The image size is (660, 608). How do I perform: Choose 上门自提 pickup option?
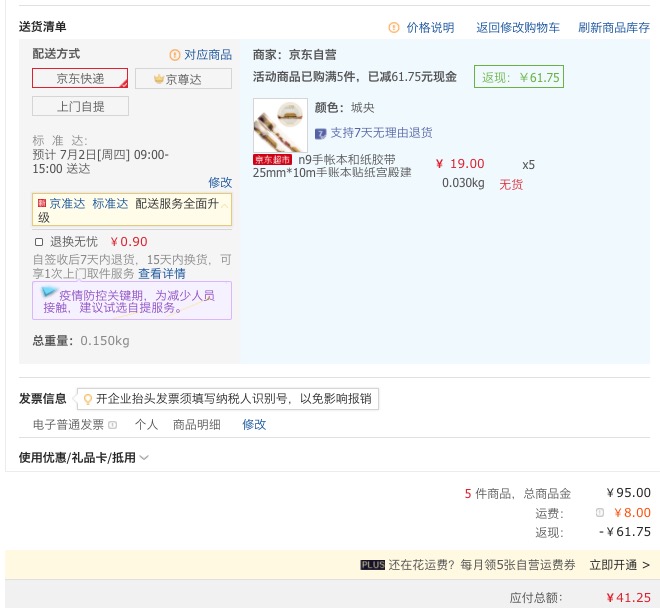[80, 106]
